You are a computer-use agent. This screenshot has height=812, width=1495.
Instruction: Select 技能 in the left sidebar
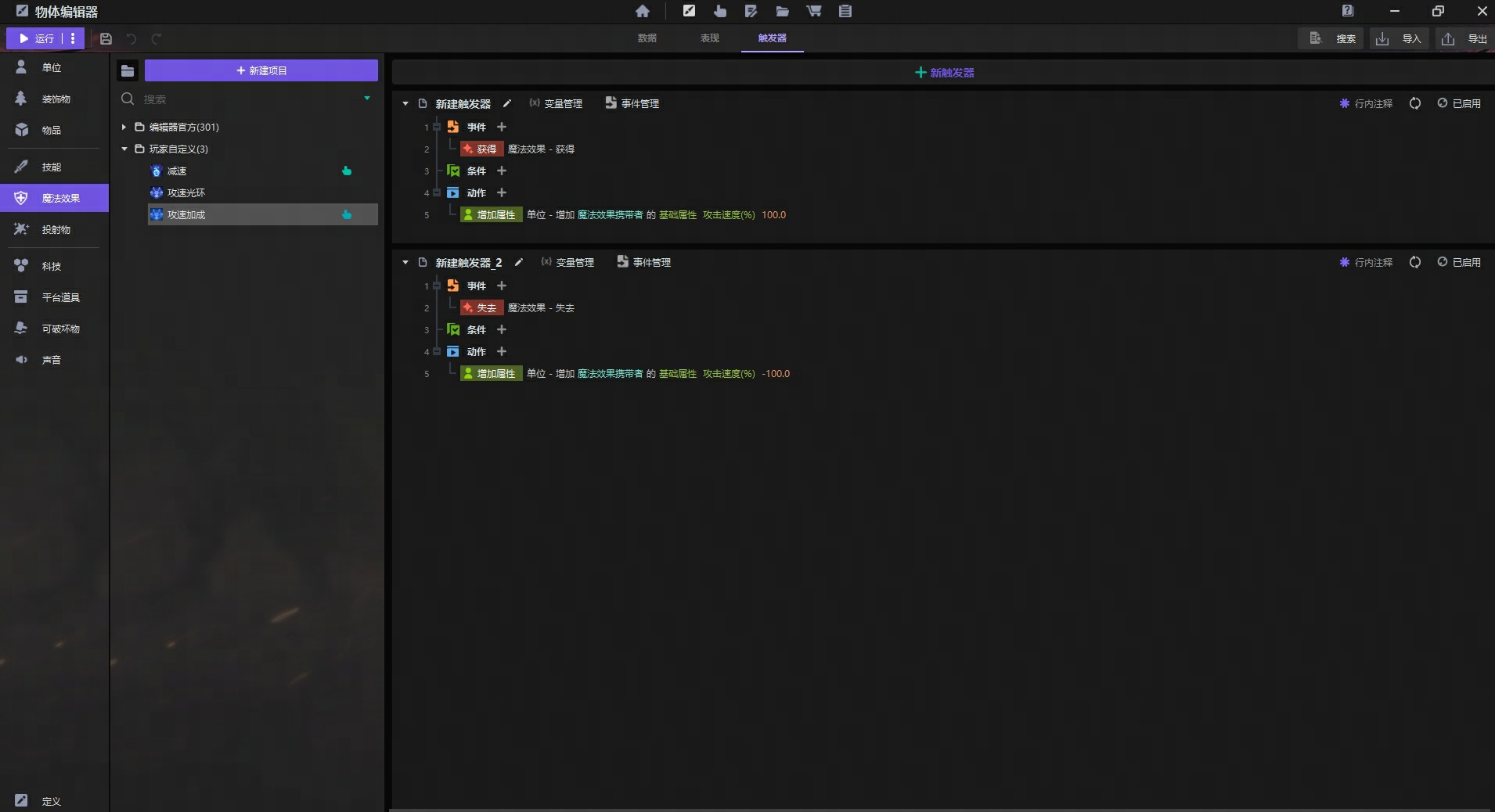[x=54, y=167]
